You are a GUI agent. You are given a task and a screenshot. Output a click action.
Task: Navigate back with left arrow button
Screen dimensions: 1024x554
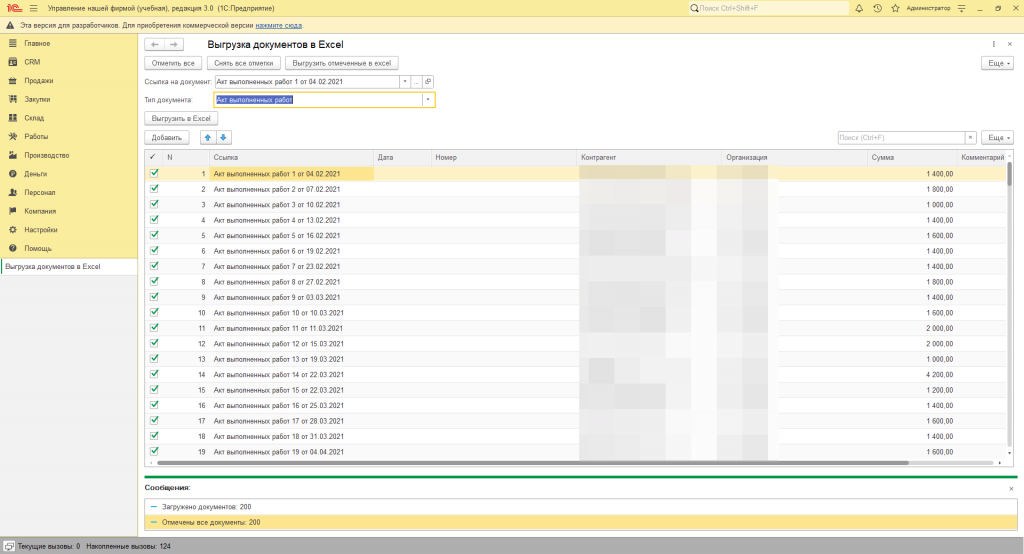(x=155, y=44)
